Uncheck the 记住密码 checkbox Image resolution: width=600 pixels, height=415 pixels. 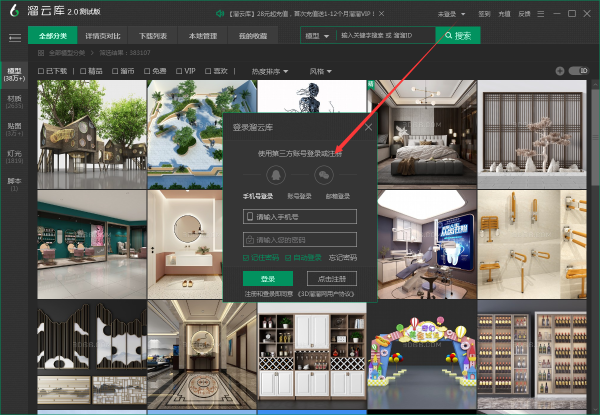tap(247, 258)
